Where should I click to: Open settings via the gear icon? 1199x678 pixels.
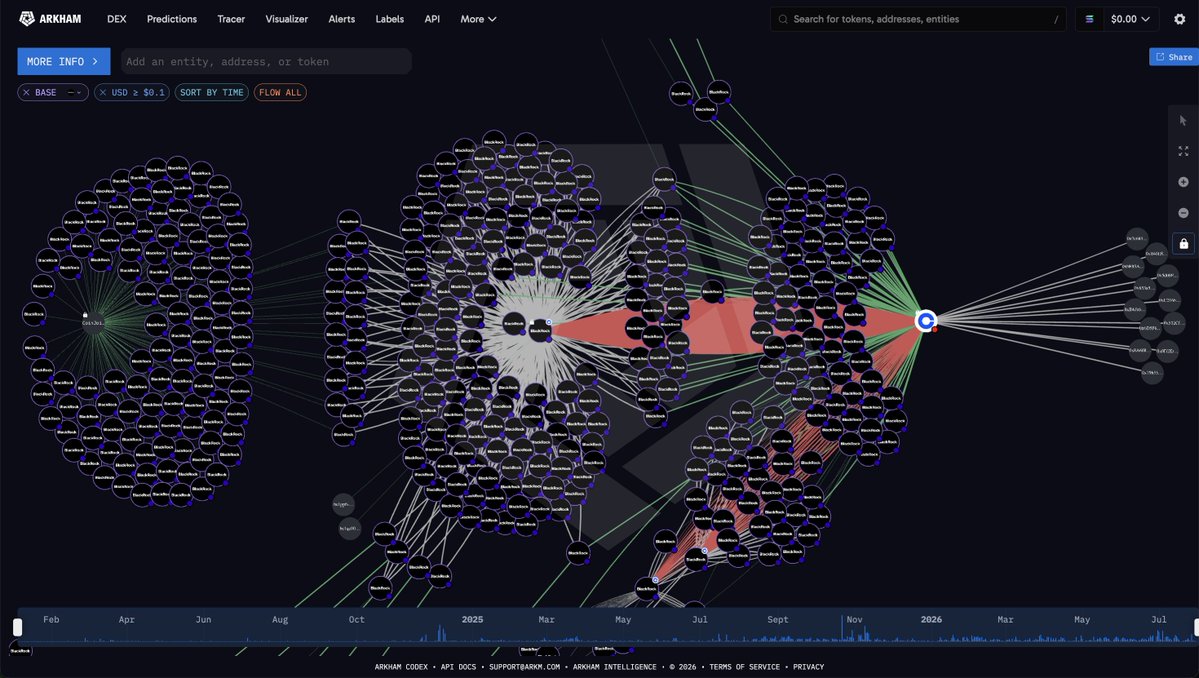click(x=1179, y=19)
